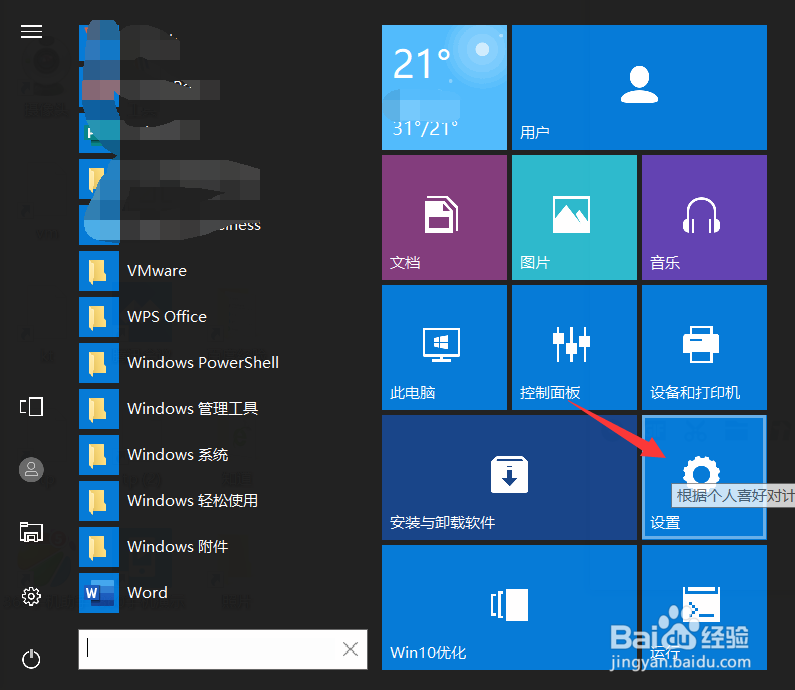
Task: Click the Windows 附件 folder icon
Action: [x=99, y=547]
